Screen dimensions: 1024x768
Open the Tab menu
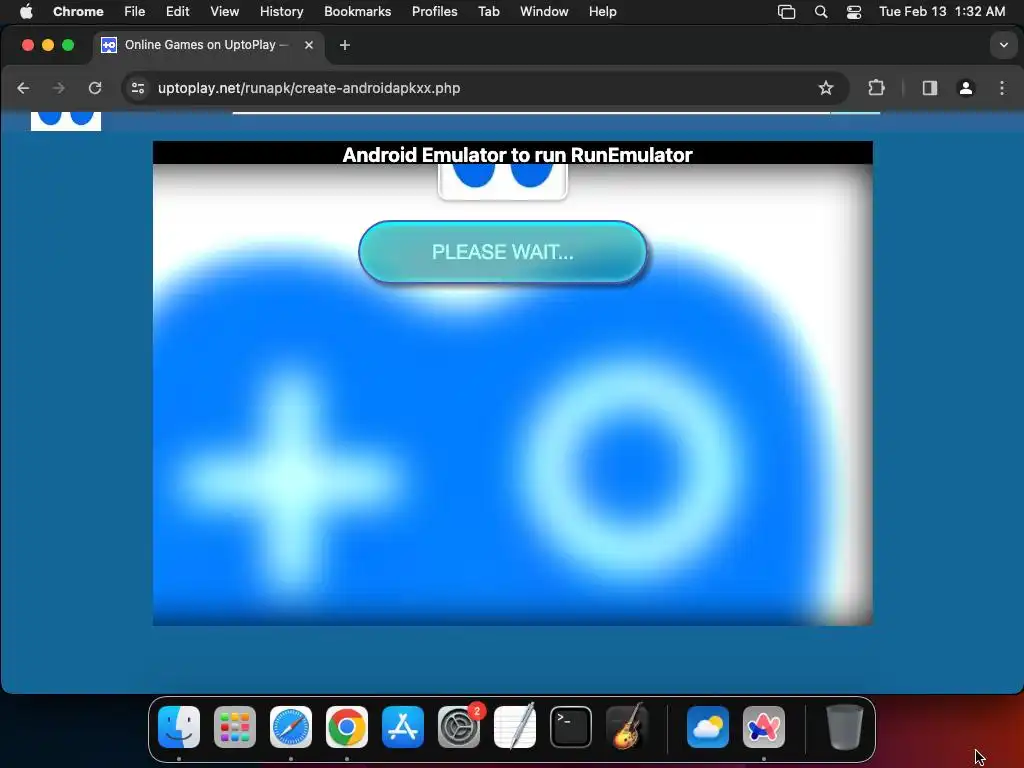coord(488,12)
